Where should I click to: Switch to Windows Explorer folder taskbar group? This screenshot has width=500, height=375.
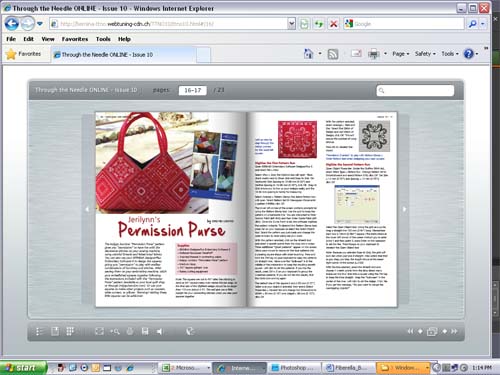[403, 368]
